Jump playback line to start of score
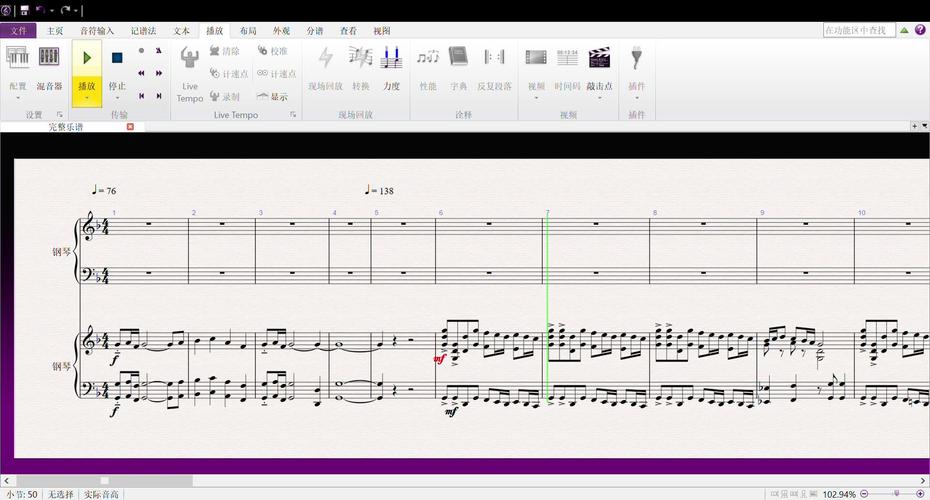 coord(141,95)
